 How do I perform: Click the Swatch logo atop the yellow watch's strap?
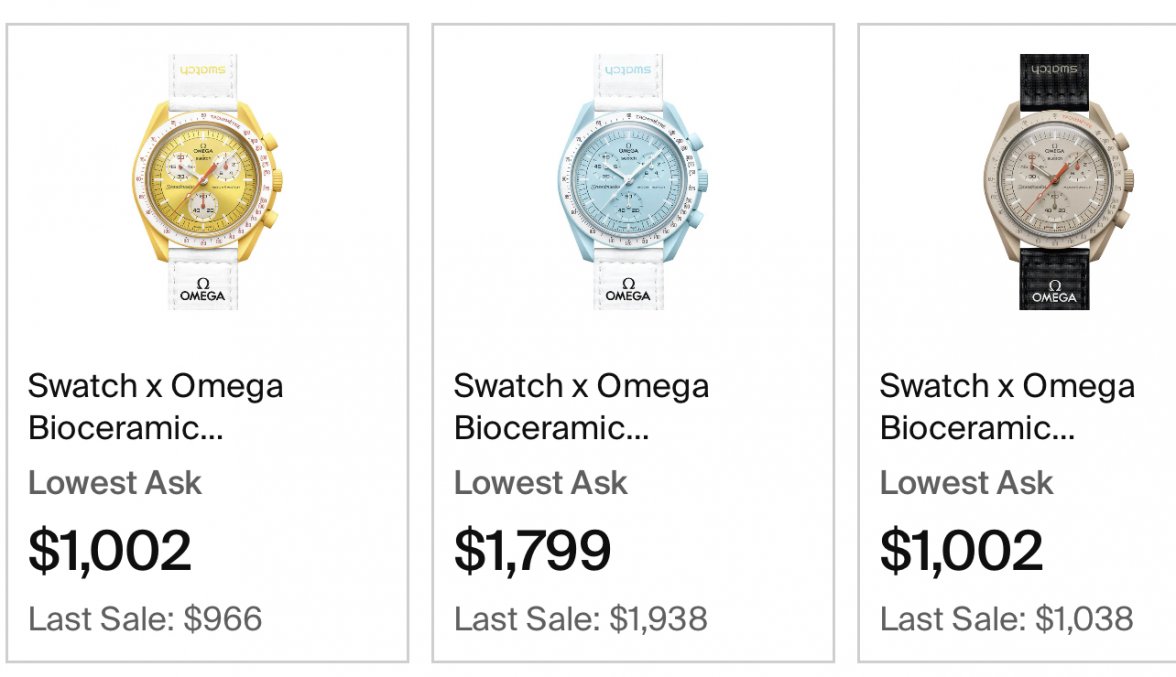(x=204, y=72)
